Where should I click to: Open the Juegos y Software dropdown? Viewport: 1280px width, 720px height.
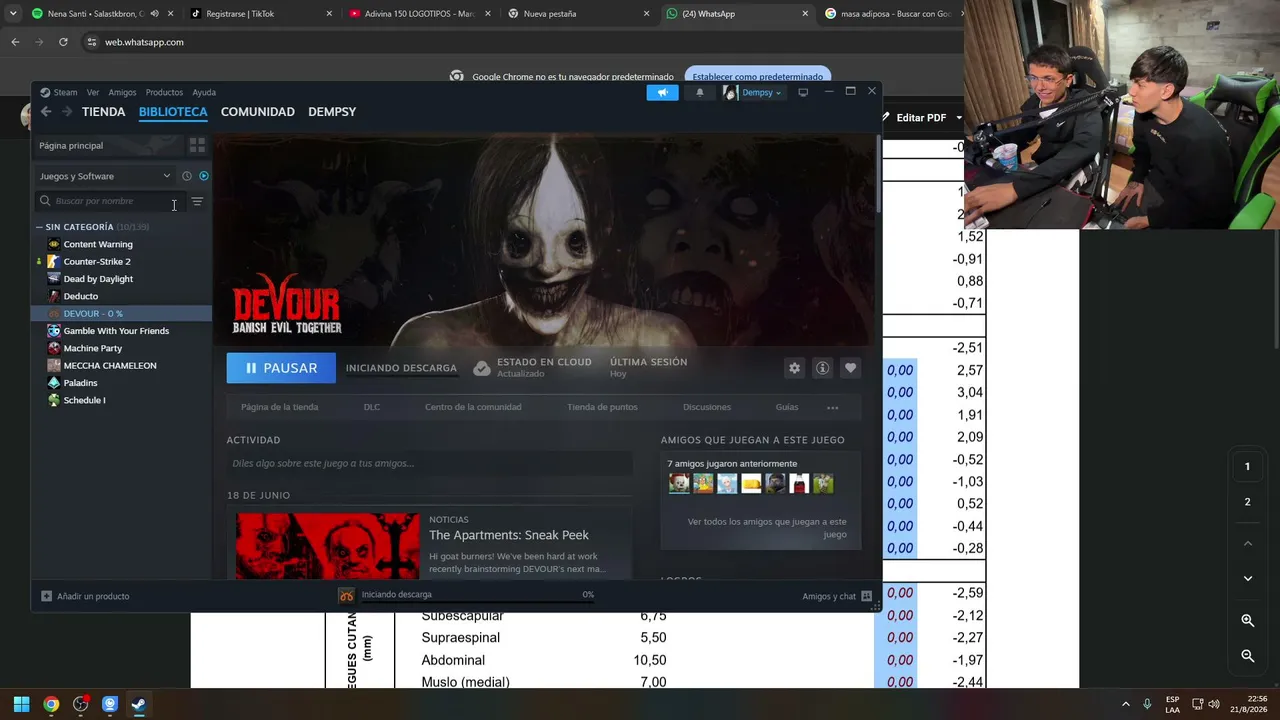click(105, 176)
